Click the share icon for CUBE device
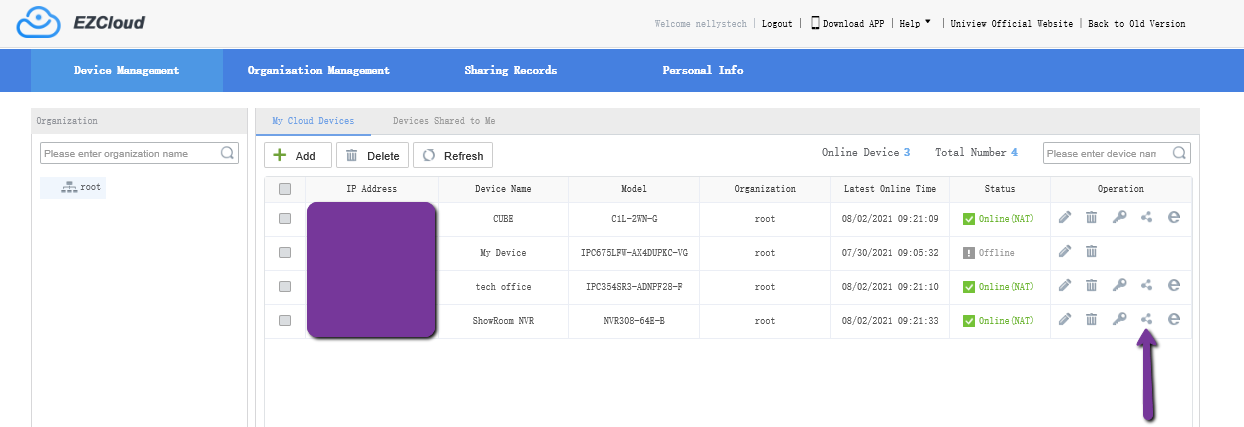Image resolution: width=1244 pixels, height=427 pixels. click(1147, 218)
